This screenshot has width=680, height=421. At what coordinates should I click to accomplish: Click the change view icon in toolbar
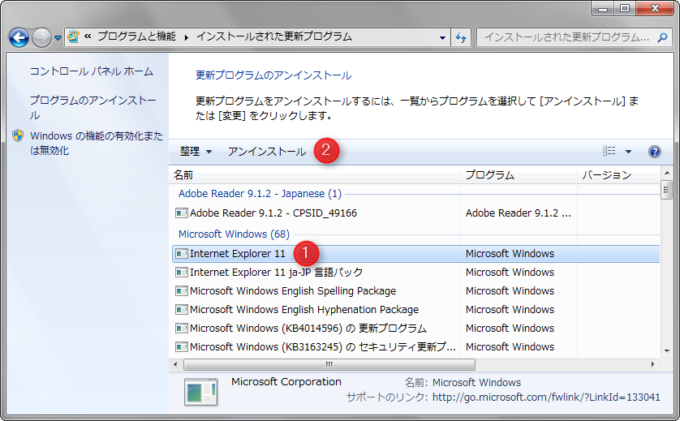[610, 152]
